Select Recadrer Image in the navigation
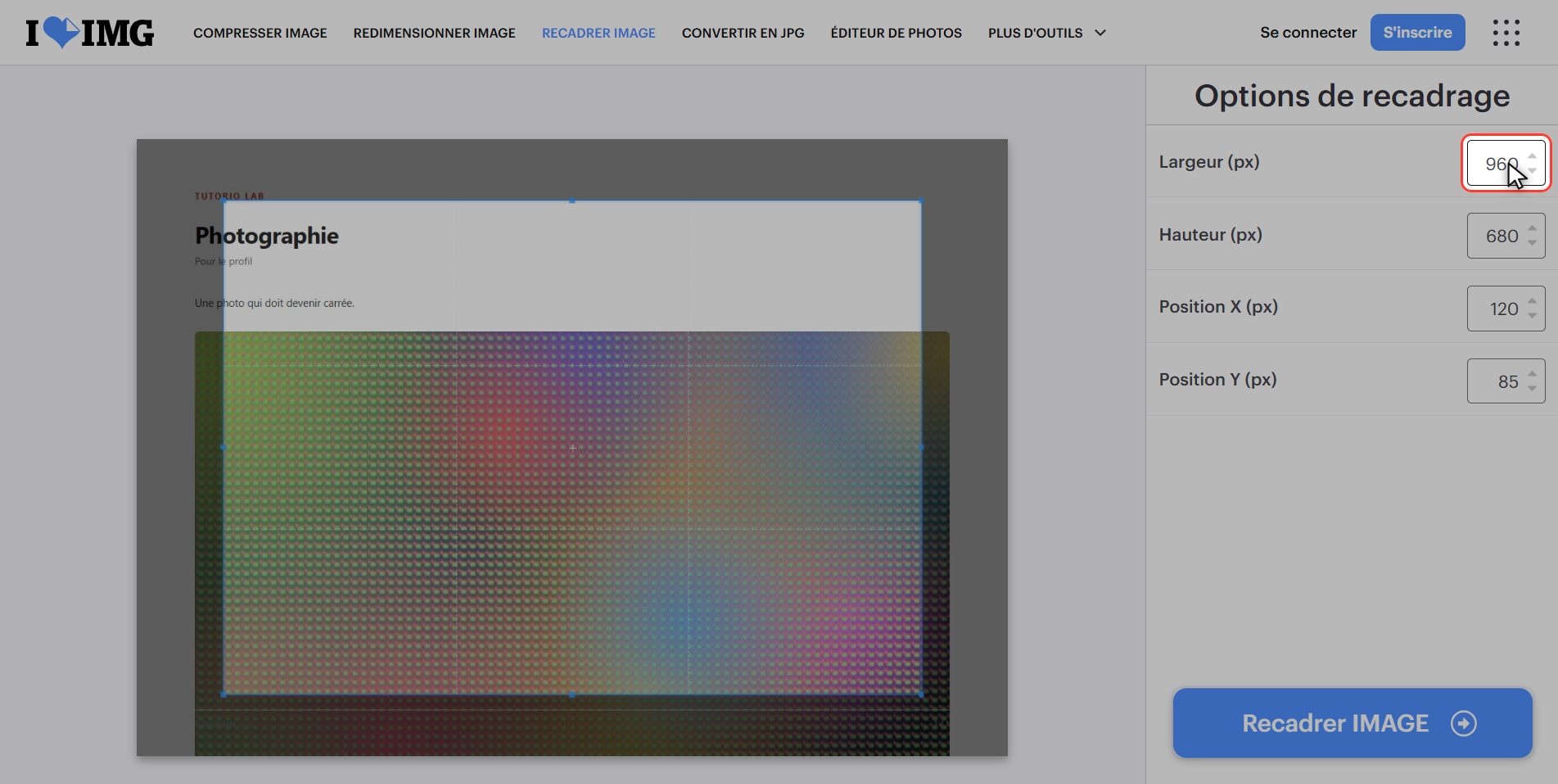Image resolution: width=1558 pixels, height=784 pixels. [x=598, y=33]
